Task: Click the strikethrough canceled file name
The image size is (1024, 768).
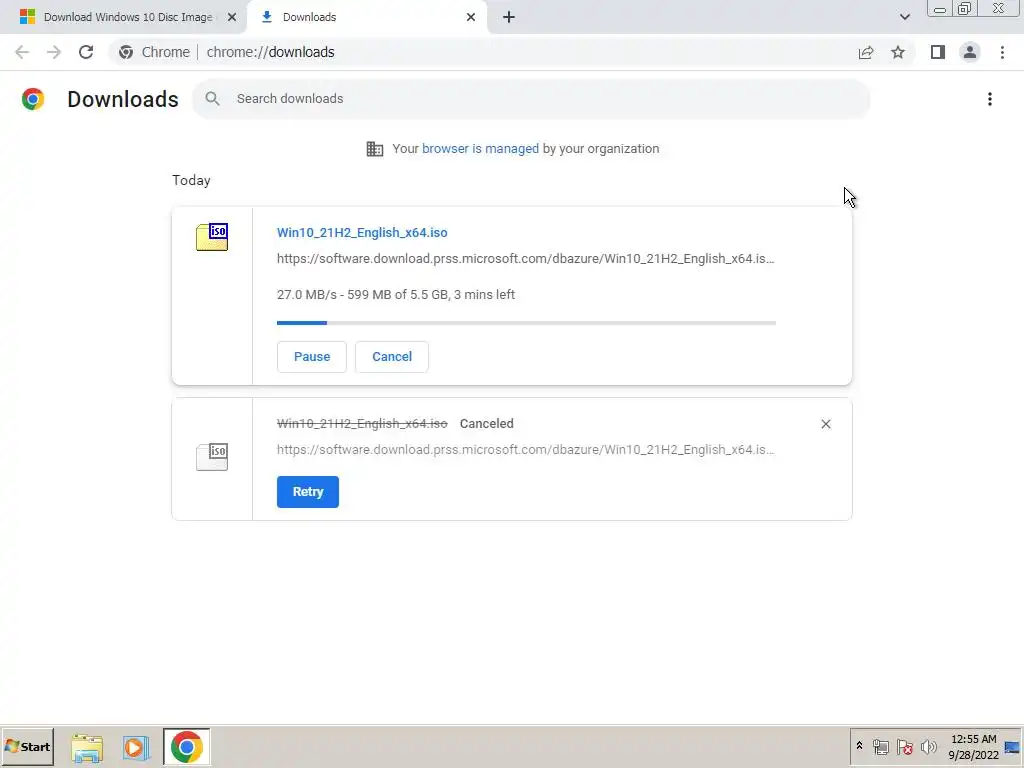Action: click(x=362, y=424)
